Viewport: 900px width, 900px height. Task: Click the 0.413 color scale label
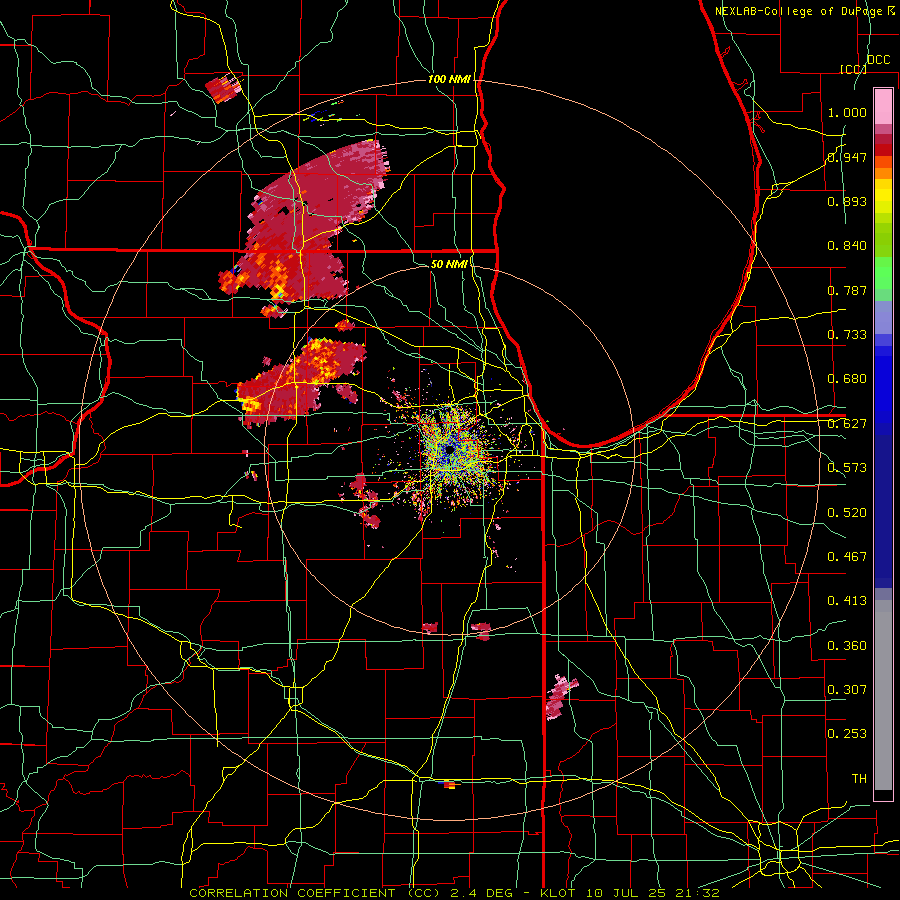pos(847,601)
